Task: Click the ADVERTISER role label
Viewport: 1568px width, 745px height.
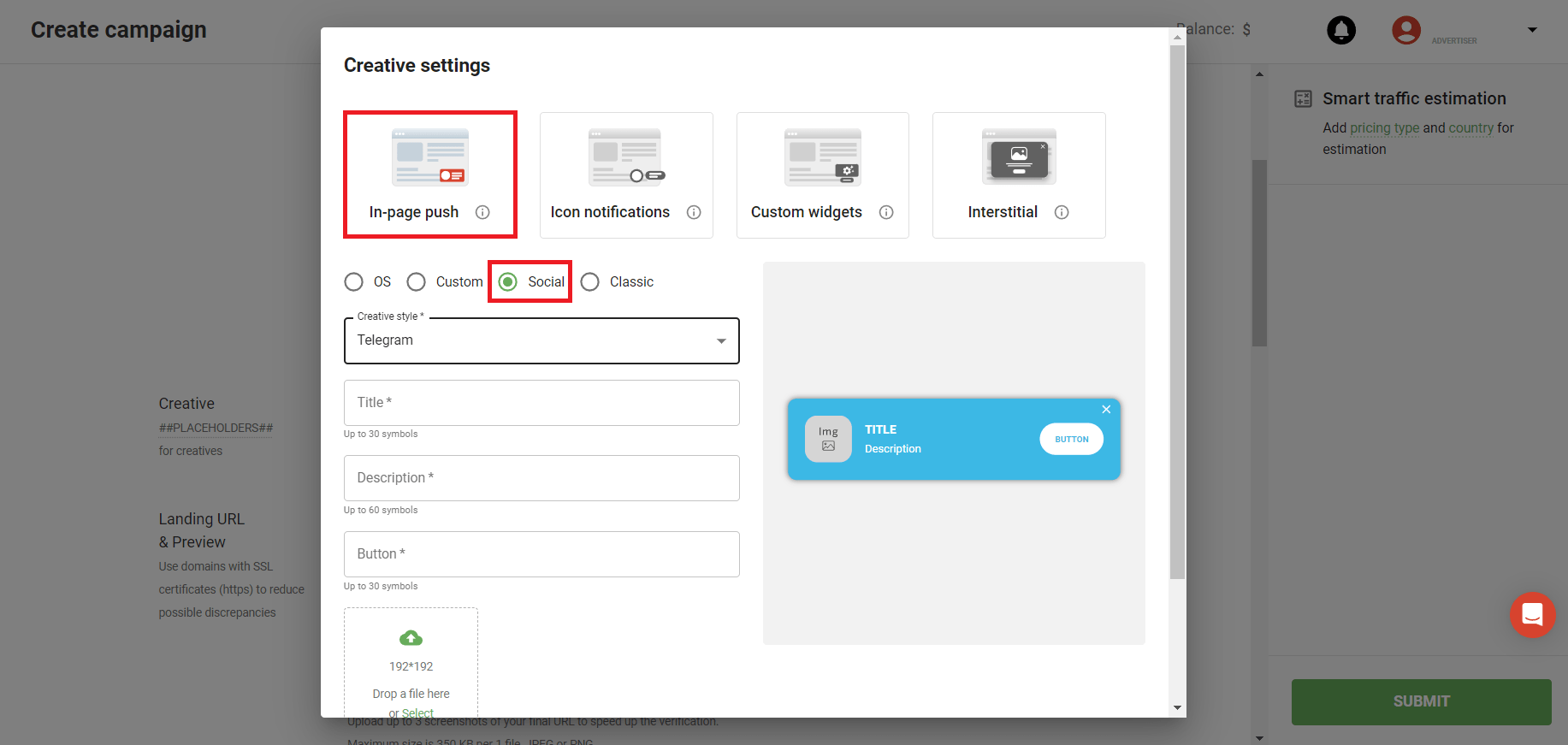Action: click(1454, 41)
